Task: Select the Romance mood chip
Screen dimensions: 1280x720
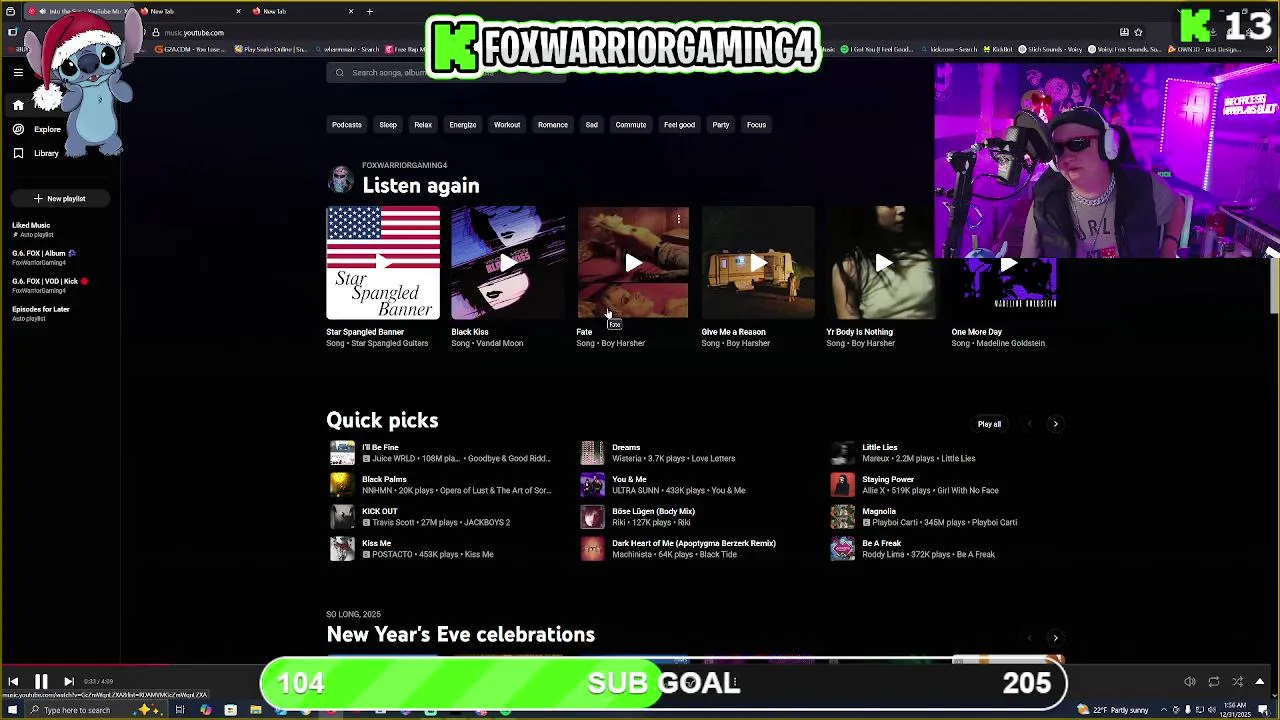Action: [x=553, y=125]
